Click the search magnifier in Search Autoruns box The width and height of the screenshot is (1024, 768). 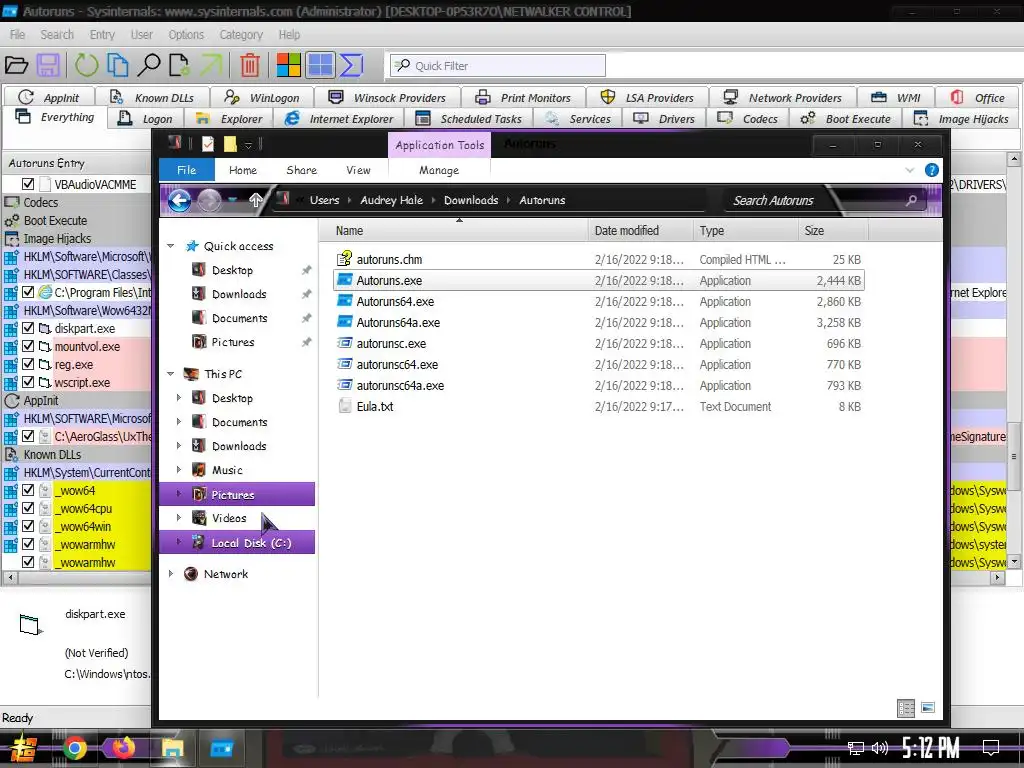click(x=911, y=200)
